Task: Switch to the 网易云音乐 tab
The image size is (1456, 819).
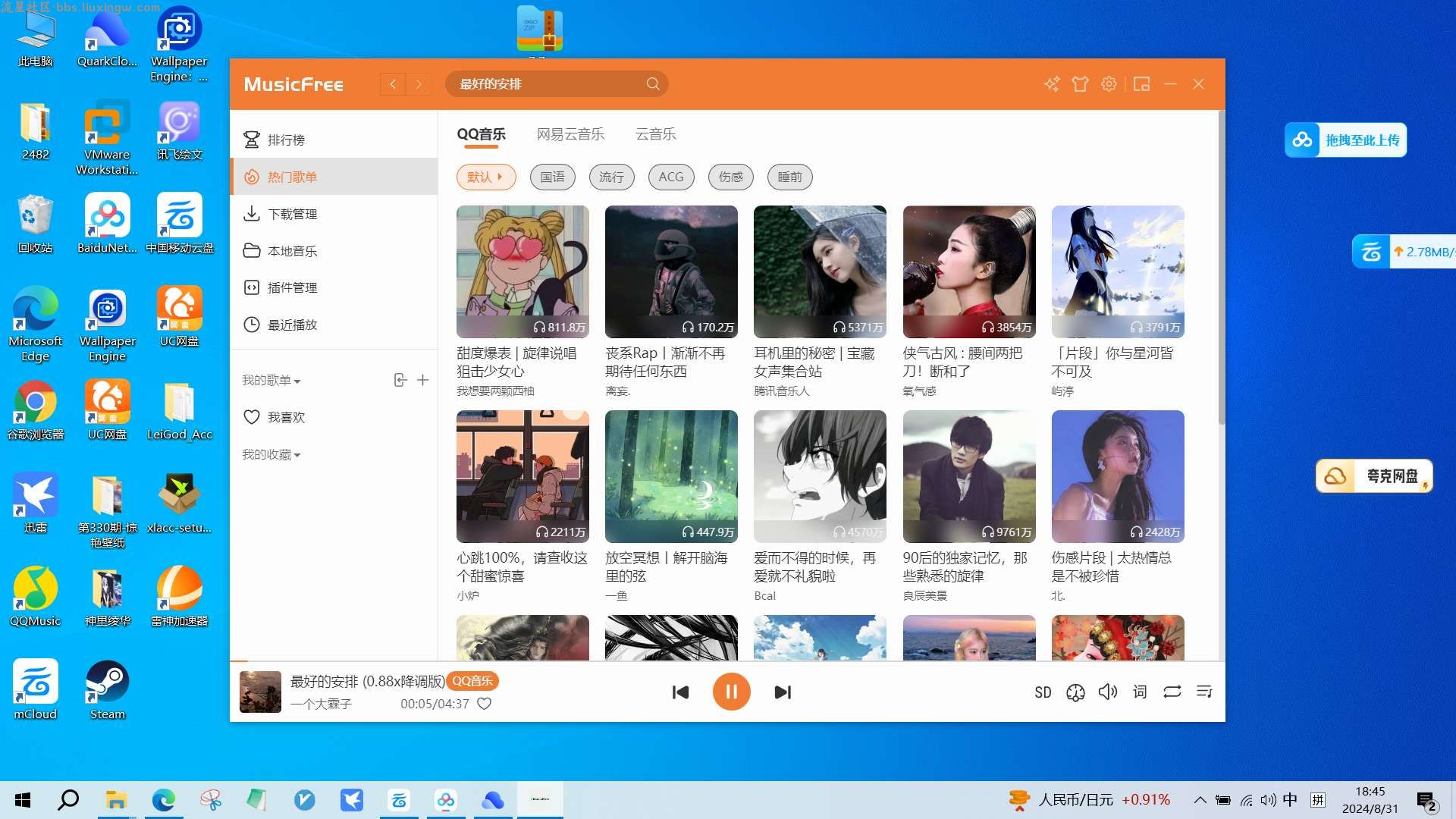Action: (x=570, y=134)
